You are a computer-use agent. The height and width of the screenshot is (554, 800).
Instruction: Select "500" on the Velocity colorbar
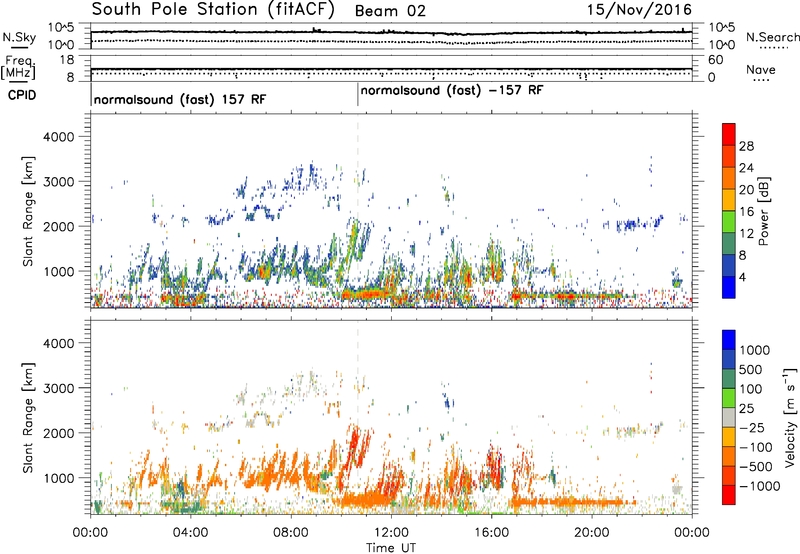pyautogui.click(x=751, y=370)
